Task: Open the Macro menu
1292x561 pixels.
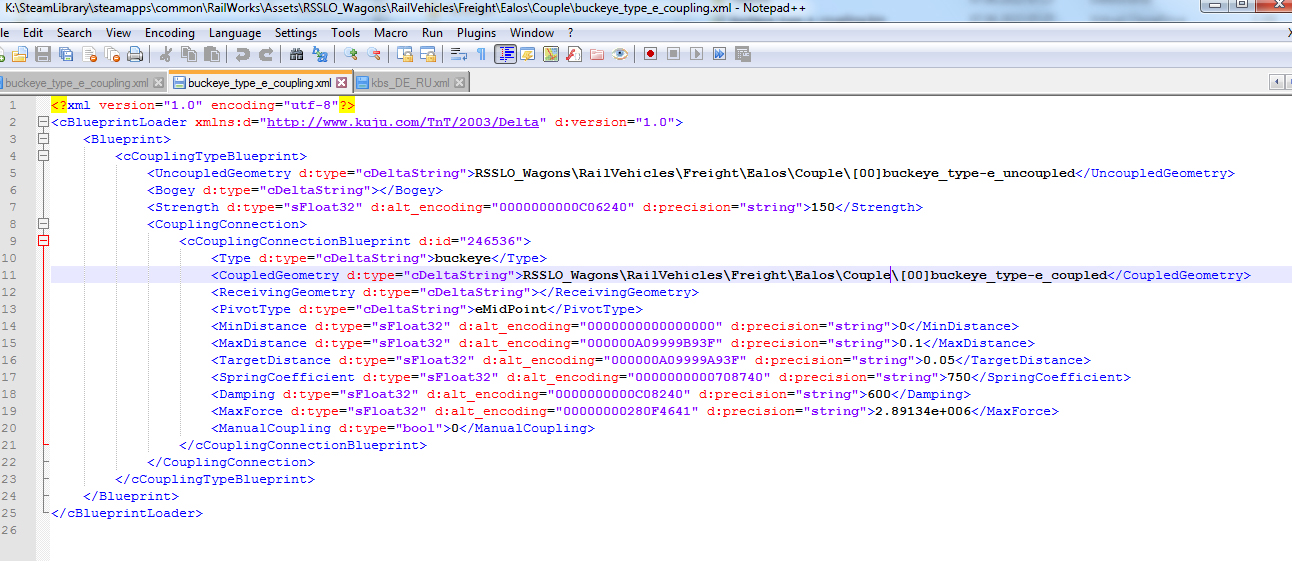Action: click(x=390, y=33)
